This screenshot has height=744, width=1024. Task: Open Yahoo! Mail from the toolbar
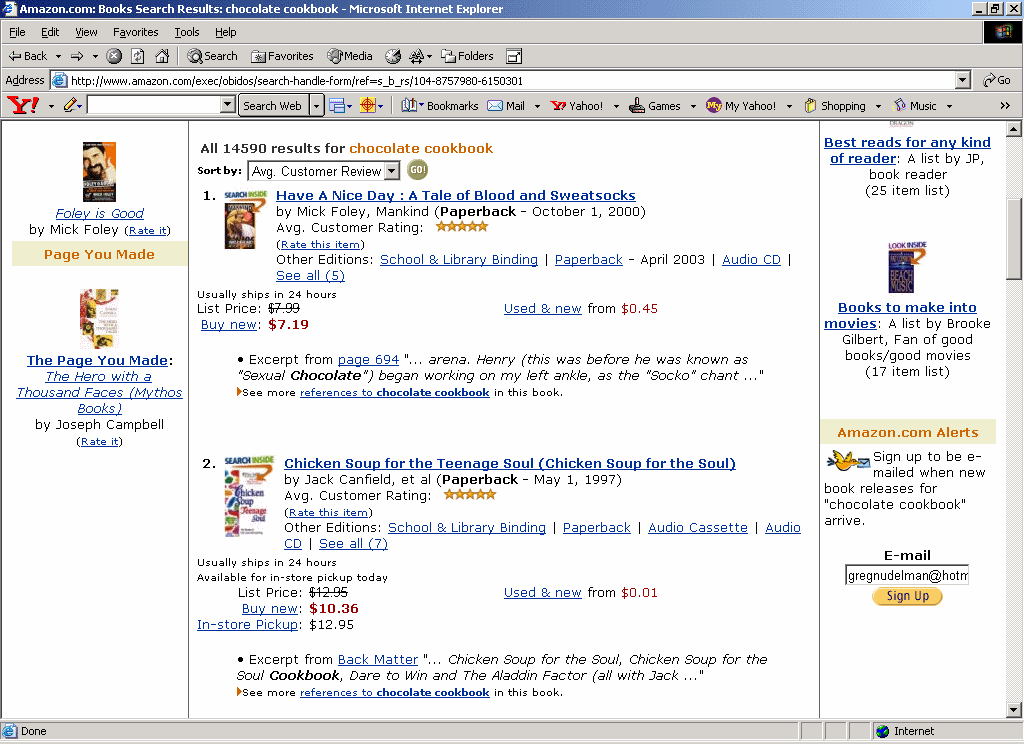click(x=506, y=105)
